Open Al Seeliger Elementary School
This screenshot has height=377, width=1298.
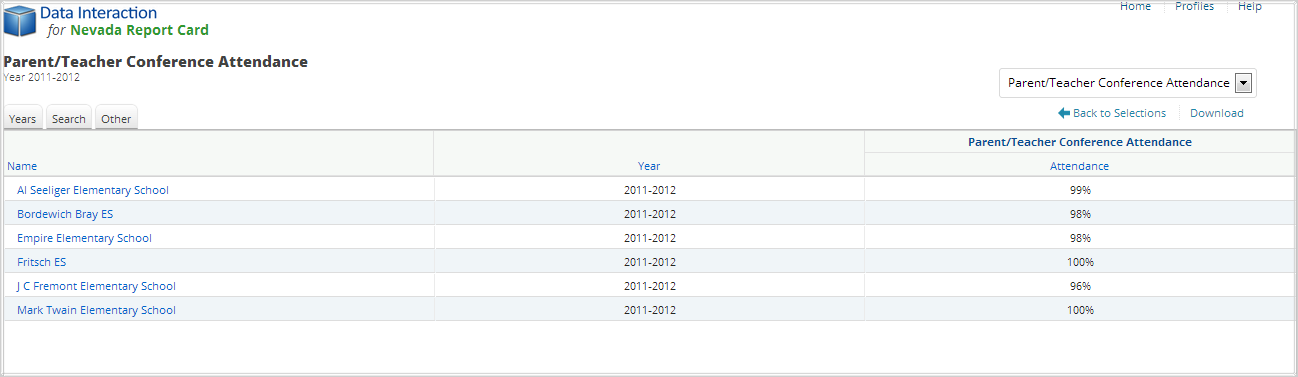[x=93, y=190]
